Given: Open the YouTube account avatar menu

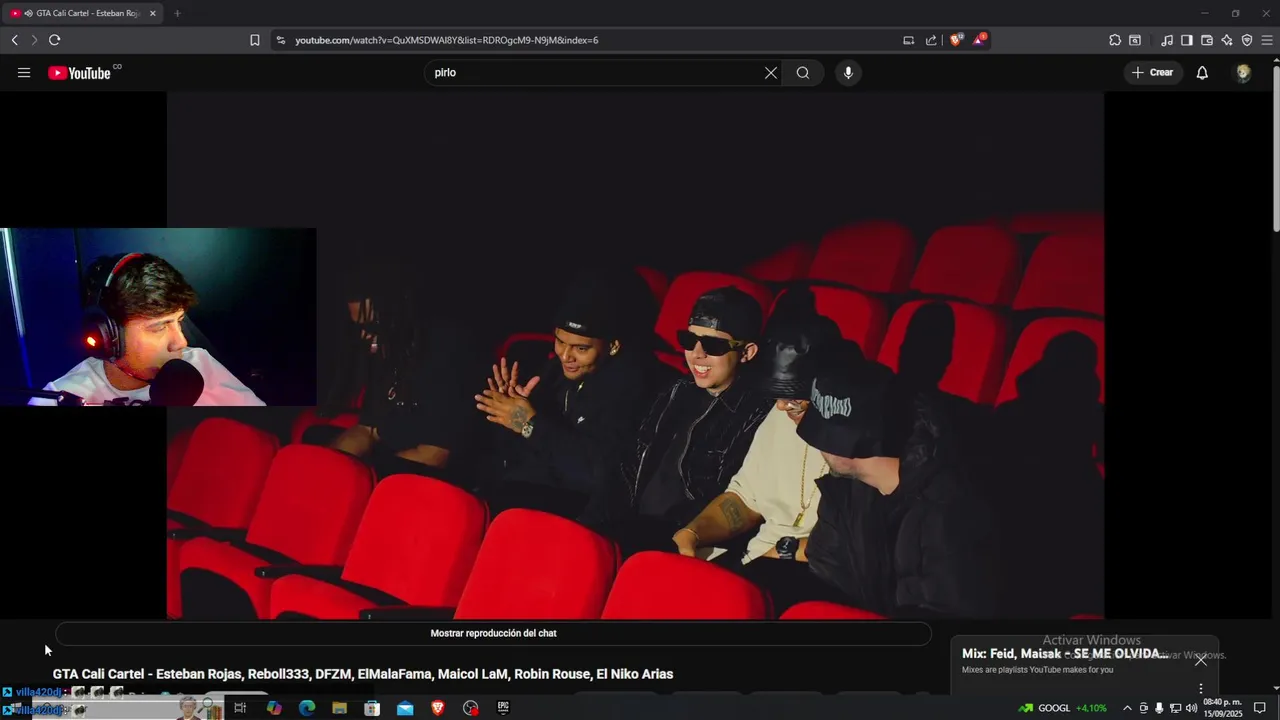Looking at the screenshot, I should pyautogui.click(x=1243, y=73).
